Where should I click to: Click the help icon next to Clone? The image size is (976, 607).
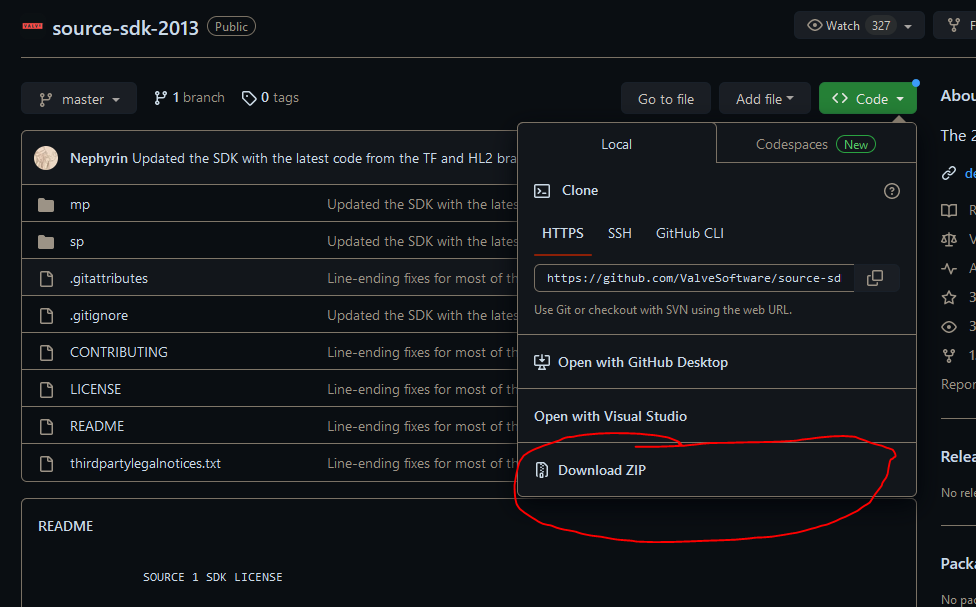tap(892, 191)
